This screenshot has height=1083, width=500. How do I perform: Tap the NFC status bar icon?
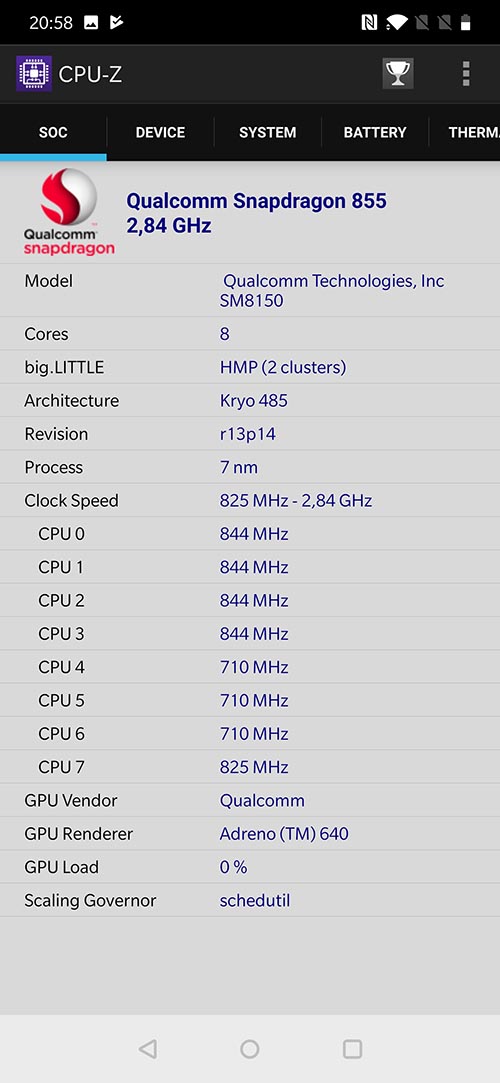[x=369, y=23]
